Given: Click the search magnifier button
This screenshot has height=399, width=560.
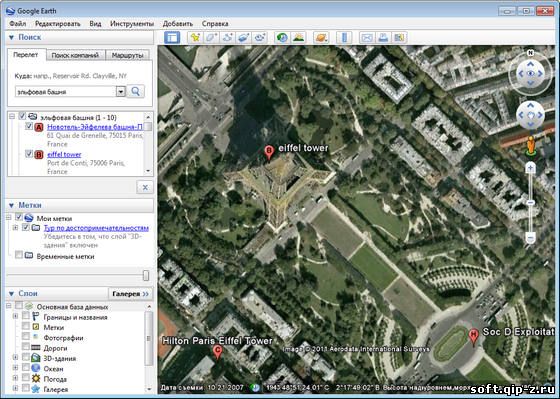Looking at the screenshot, I should coord(136,91).
